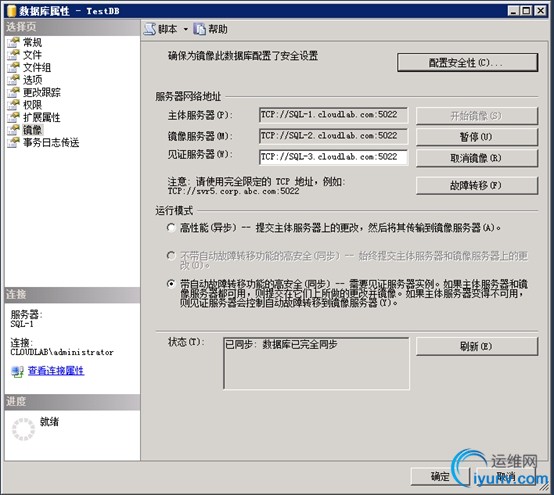Click the CLOUDLAB\administrator connection text

click(62, 352)
